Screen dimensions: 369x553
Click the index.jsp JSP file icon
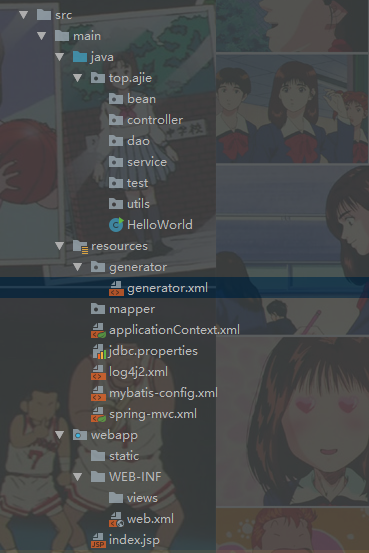(98, 540)
